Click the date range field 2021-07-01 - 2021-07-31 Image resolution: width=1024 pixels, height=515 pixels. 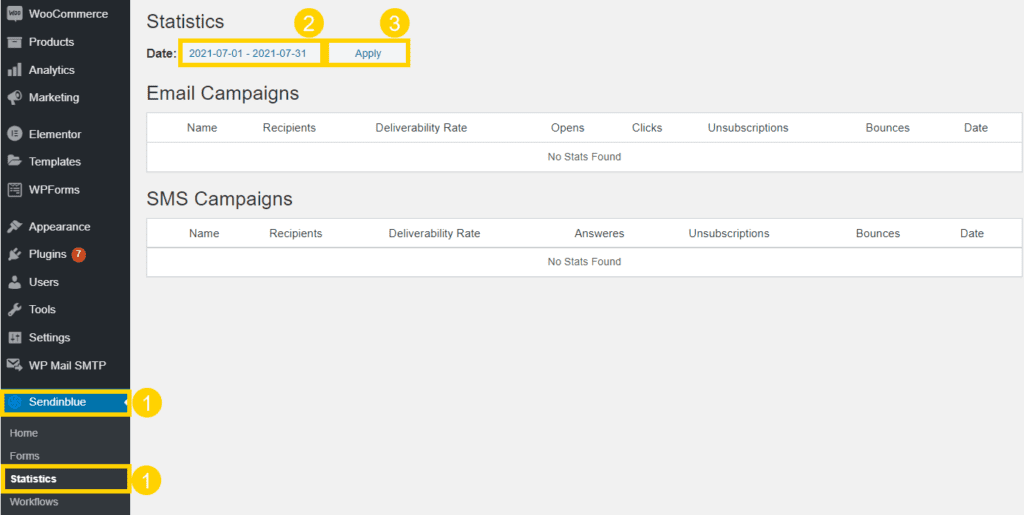[x=250, y=54]
